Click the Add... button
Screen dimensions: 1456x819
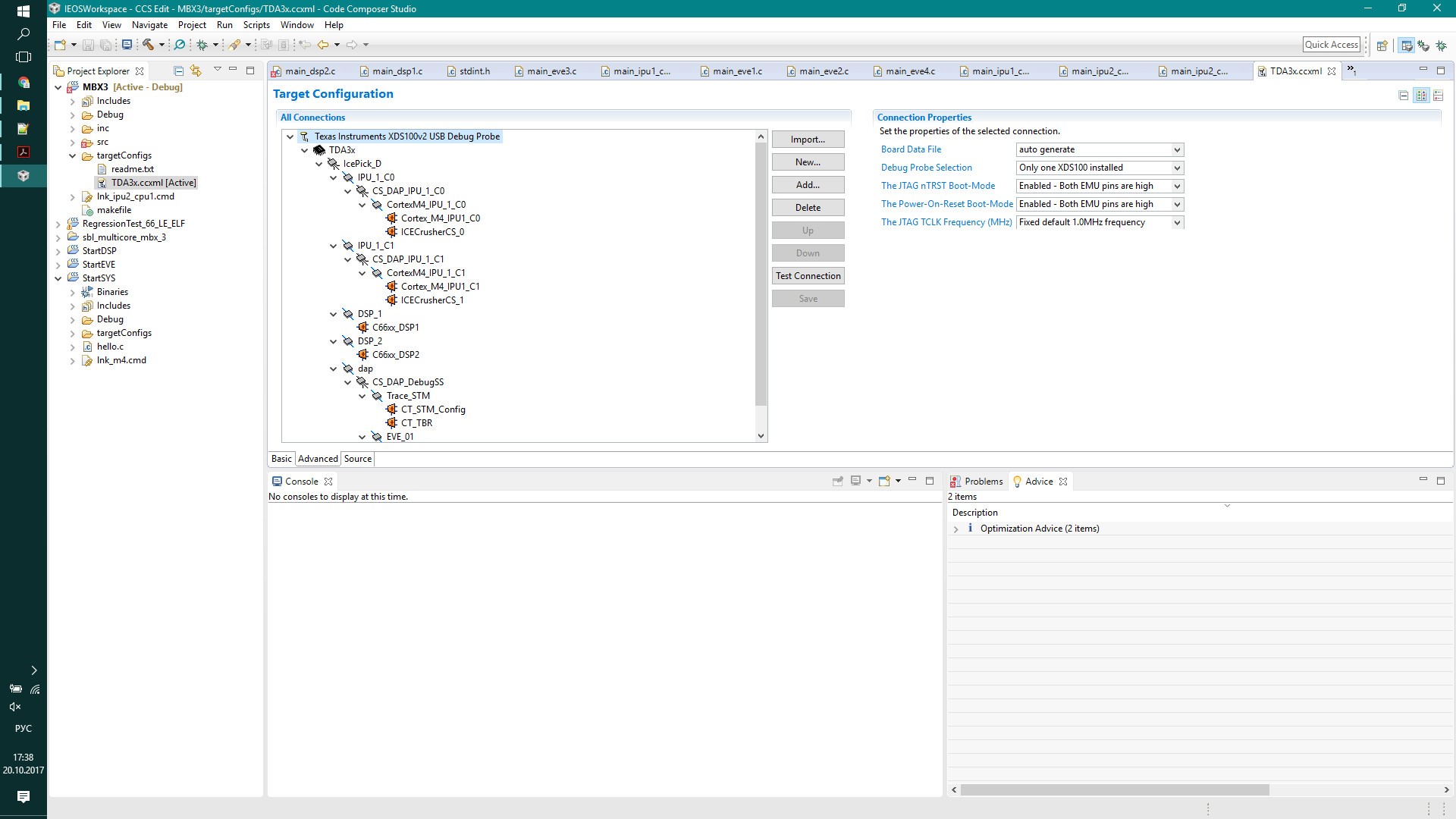808,185
